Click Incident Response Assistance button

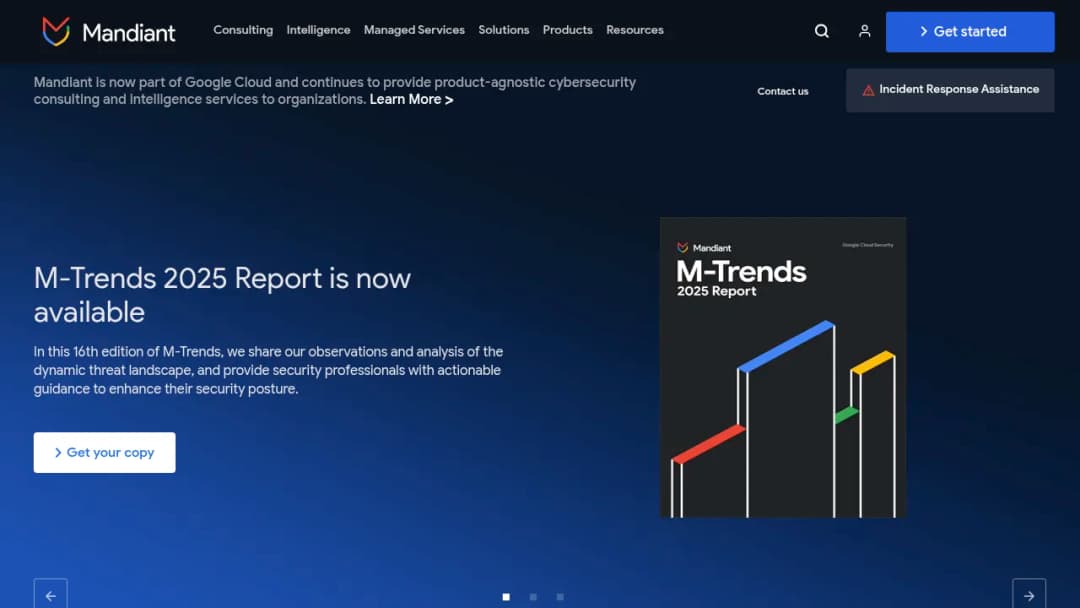950,90
